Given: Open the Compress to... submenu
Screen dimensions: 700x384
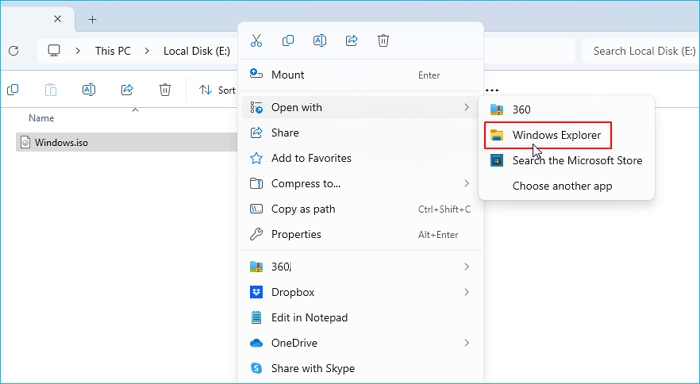Looking at the screenshot, I should tap(361, 184).
